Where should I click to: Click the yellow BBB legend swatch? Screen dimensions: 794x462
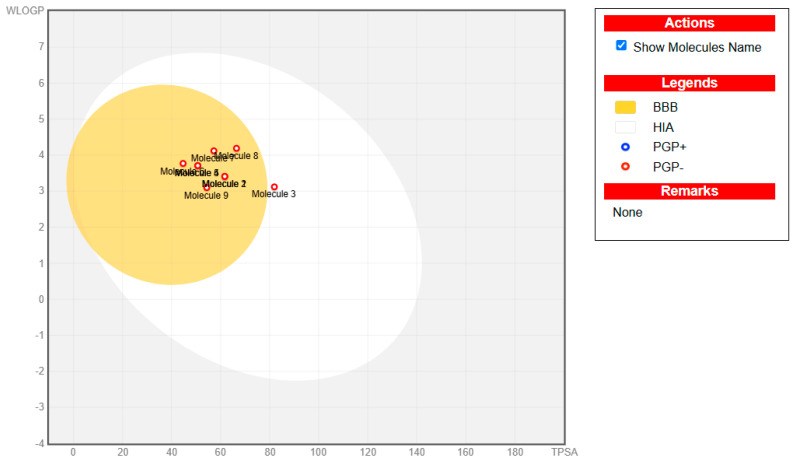coord(625,107)
